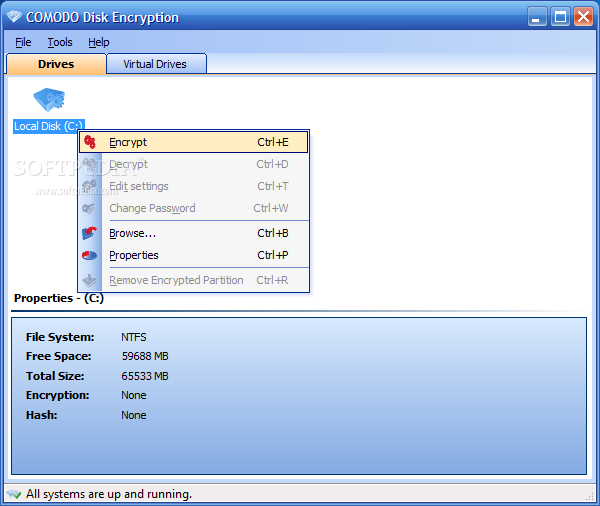600x506 pixels.
Task: Click the window resize grip in status bar
Action: [589, 496]
